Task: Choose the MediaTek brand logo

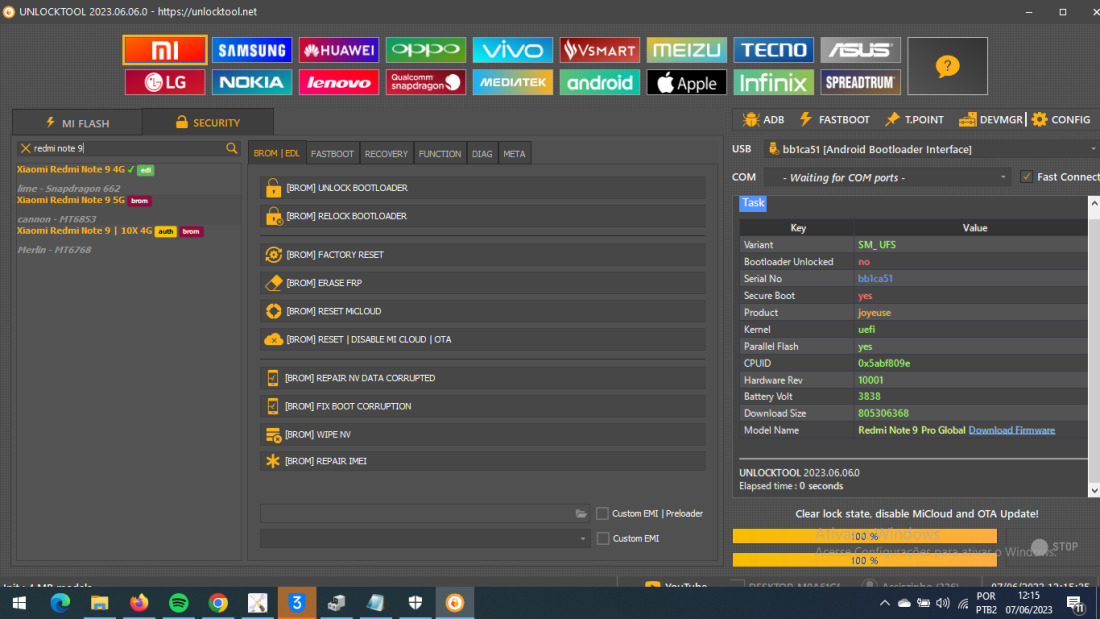Action: (x=513, y=82)
